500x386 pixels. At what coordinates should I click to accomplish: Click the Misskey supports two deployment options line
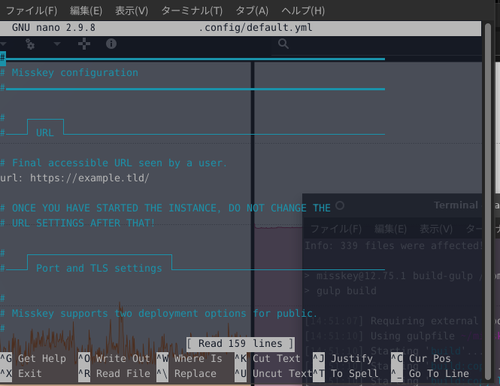pos(159,313)
